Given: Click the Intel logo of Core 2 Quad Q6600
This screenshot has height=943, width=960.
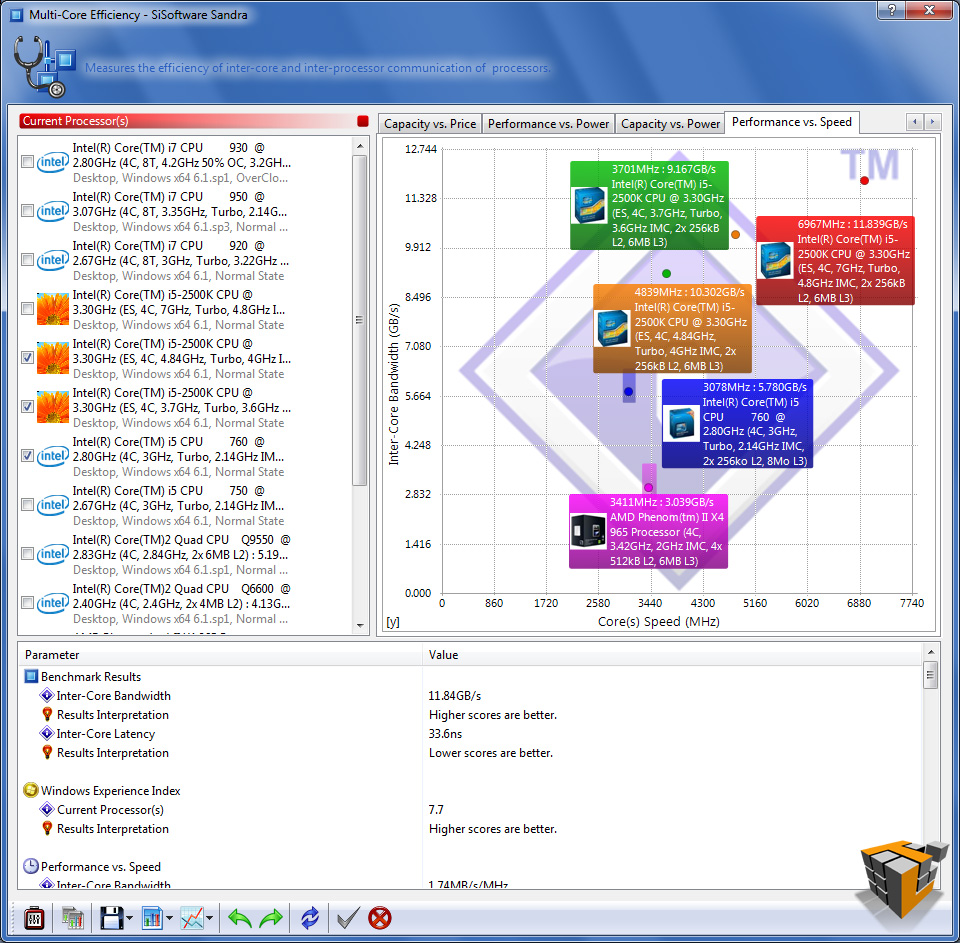Looking at the screenshot, I should point(53,603).
